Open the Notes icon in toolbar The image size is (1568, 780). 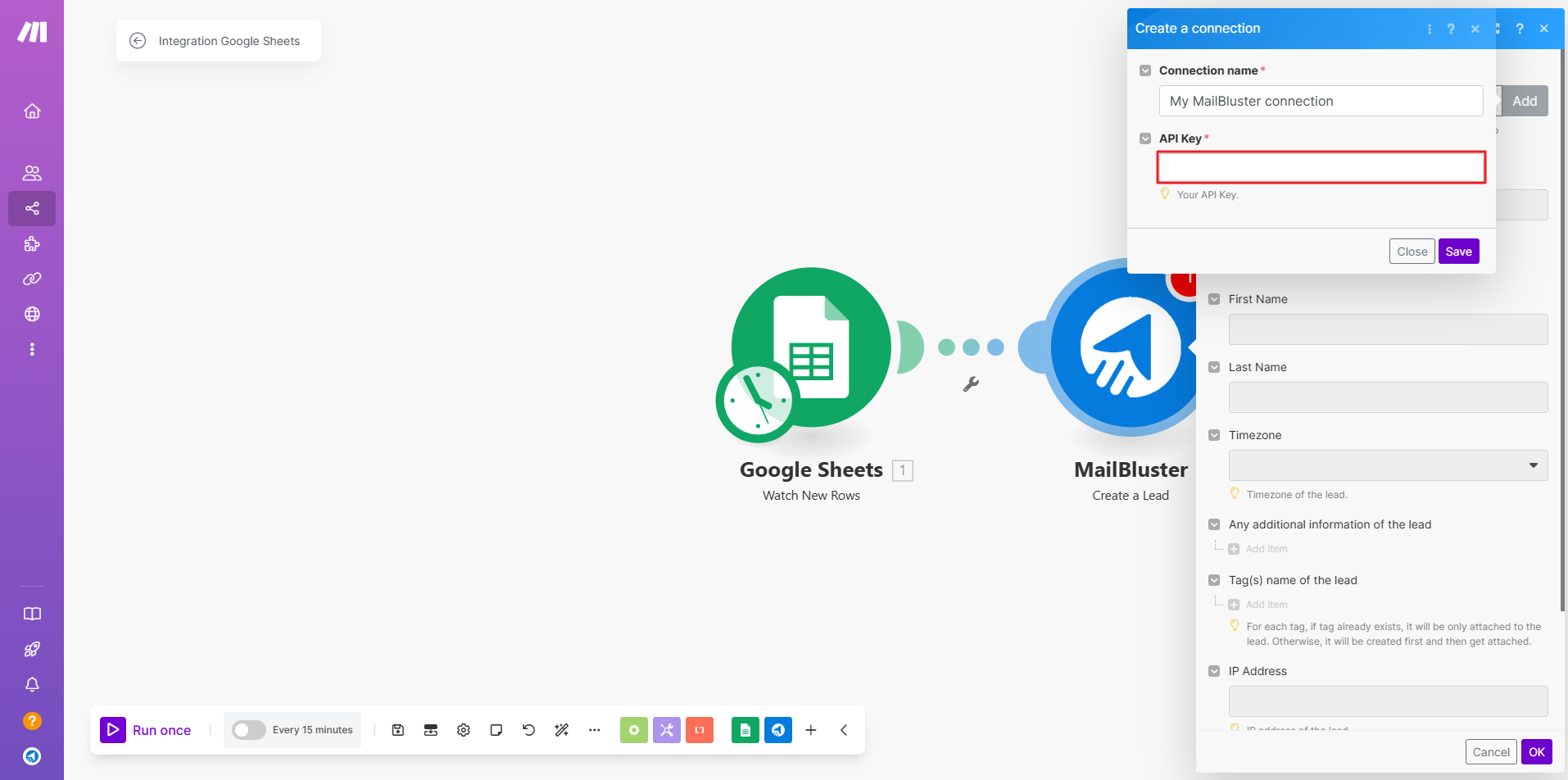pyautogui.click(x=496, y=729)
